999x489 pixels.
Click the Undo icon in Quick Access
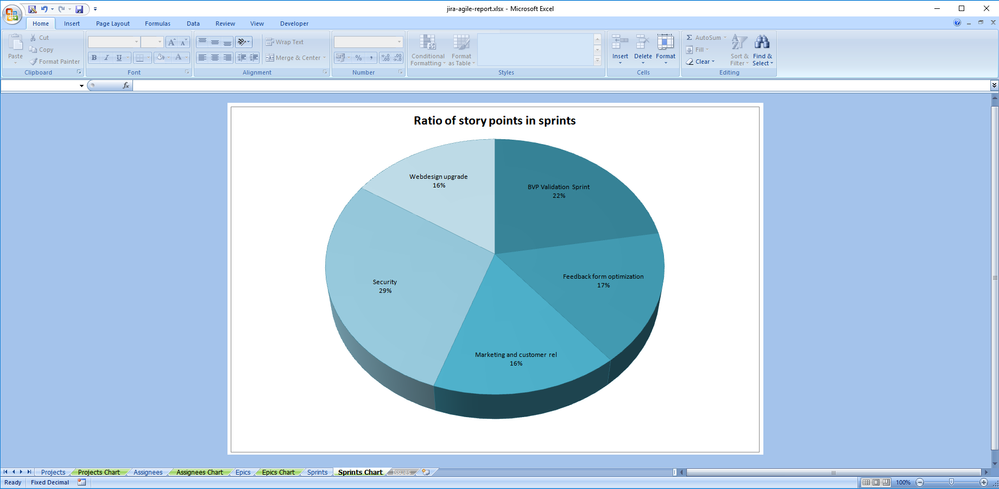coord(44,9)
